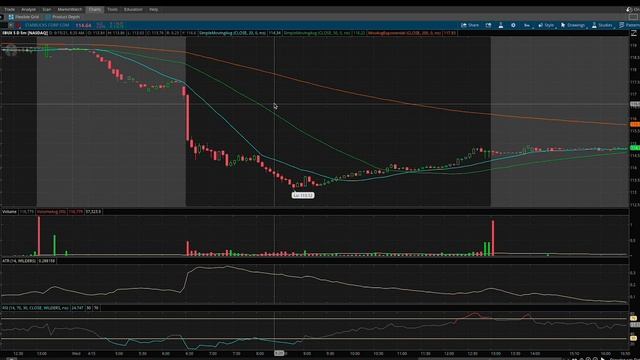
Task: Click the ATR 0.288158 value box
Action: 47,260
